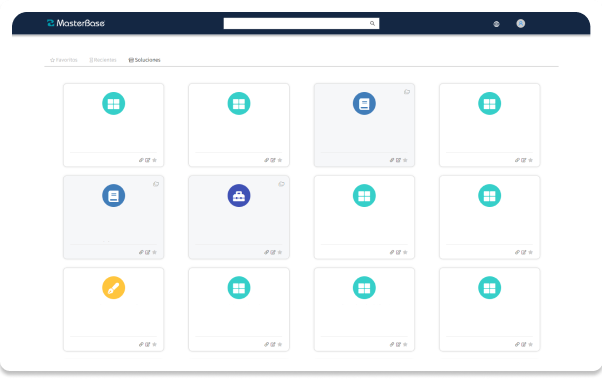Click the link icon on the second-row book card
This screenshot has width=602, height=379.
[x=141, y=252]
